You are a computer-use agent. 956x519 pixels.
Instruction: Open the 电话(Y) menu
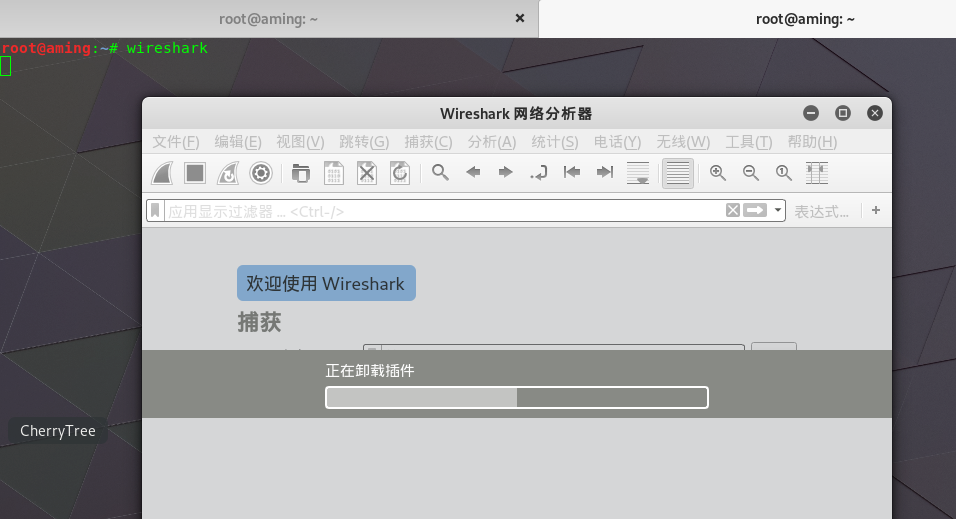[617, 142]
